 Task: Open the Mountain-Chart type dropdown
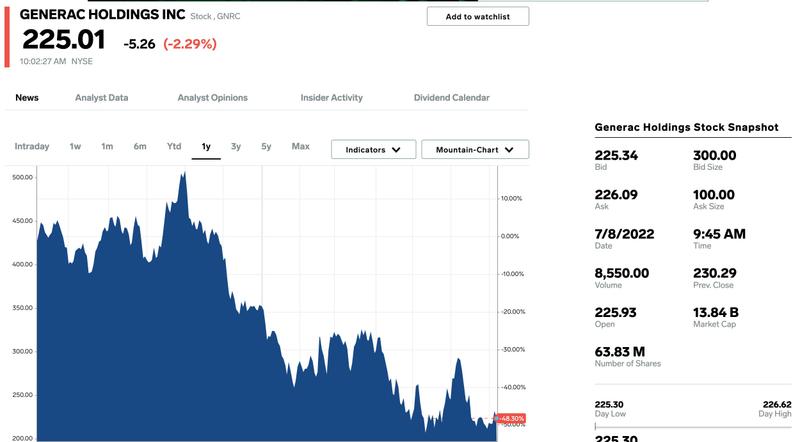coord(475,150)
